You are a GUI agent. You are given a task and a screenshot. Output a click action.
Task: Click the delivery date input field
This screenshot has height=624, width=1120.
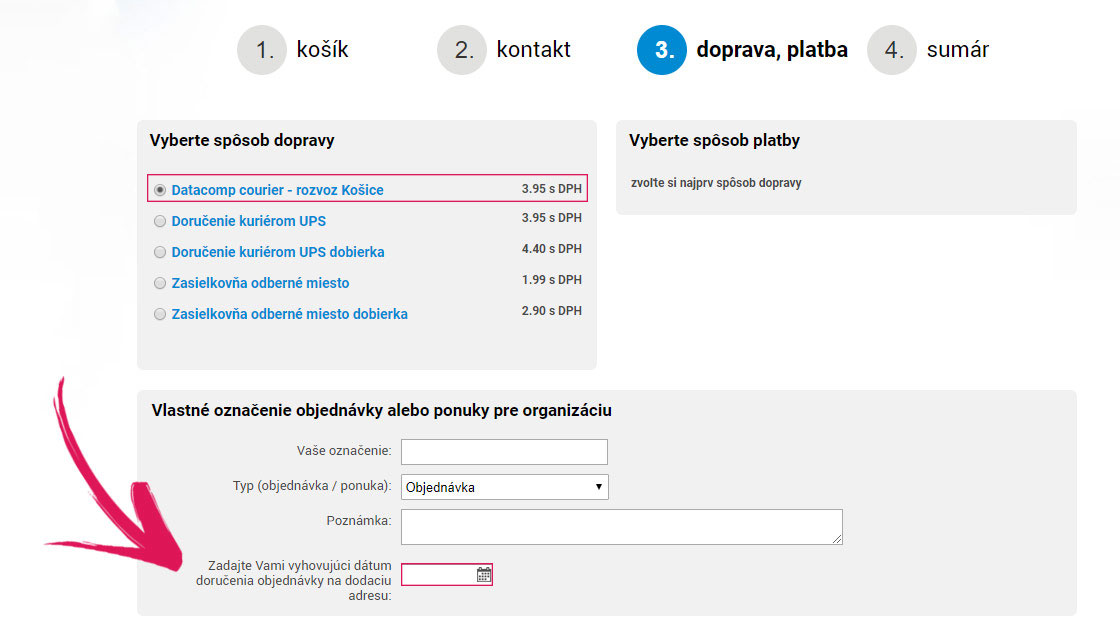click(x=438, y=574)
